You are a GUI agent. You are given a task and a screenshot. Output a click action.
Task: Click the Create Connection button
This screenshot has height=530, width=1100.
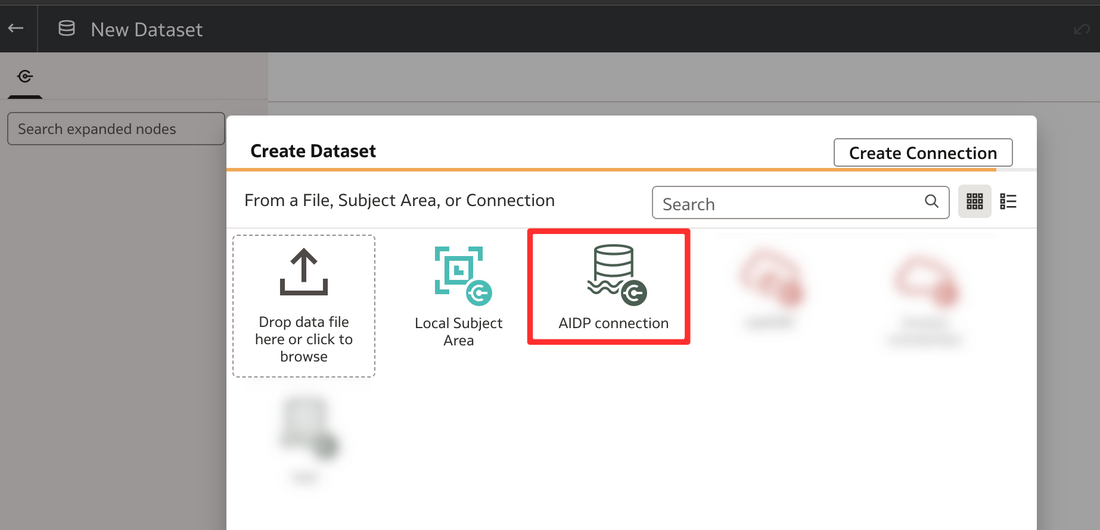(923, 153)
